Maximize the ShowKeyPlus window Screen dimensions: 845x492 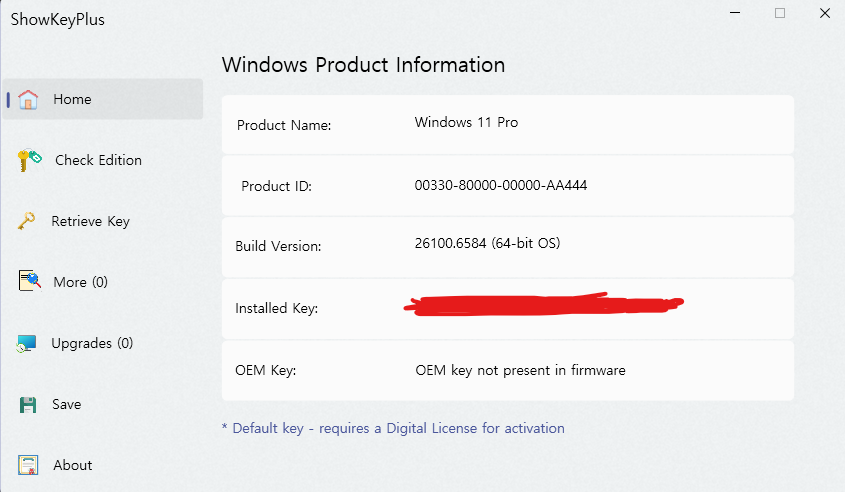click(780, 13)
